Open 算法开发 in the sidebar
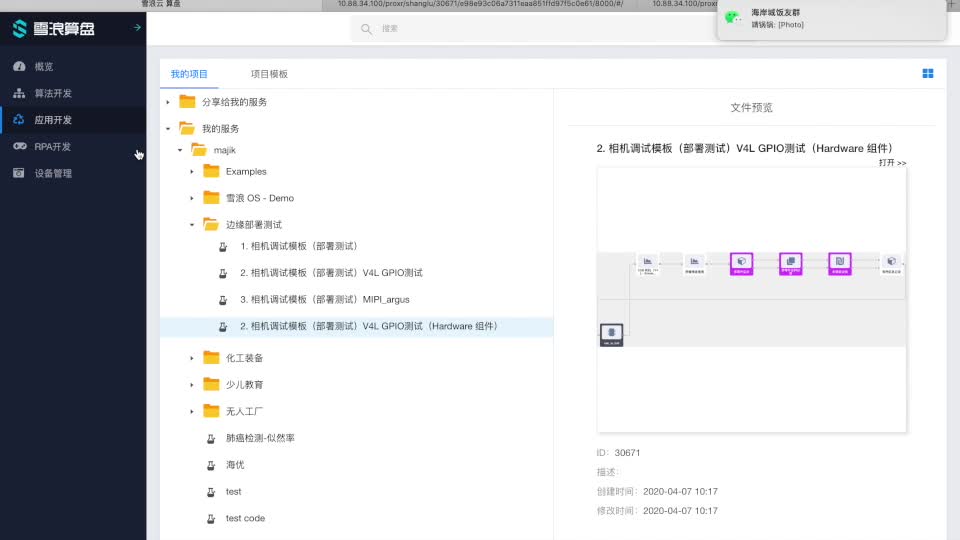This screenshot has height=540, width=960. (x=53, y=93)
